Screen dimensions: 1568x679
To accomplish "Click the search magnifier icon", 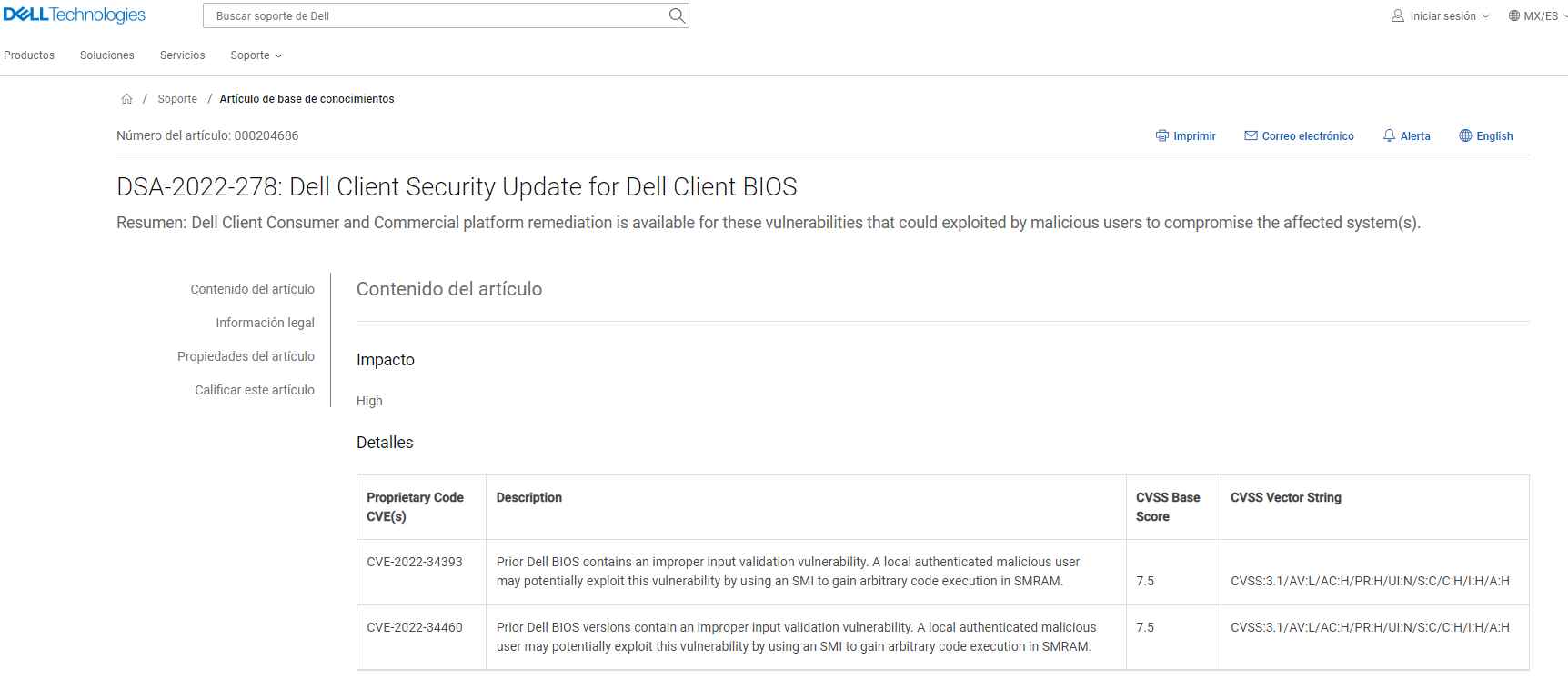I will [676, 15].
